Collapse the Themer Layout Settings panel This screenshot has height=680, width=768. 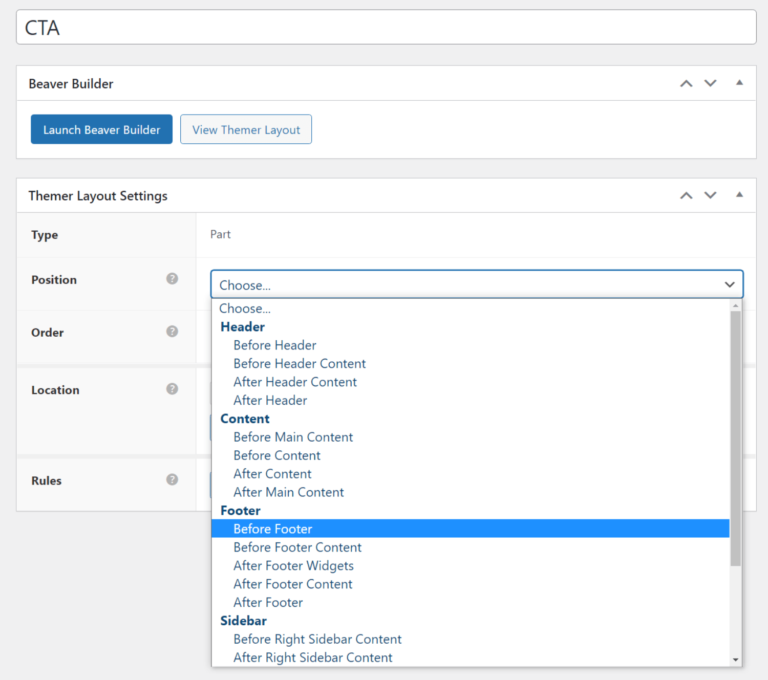pyautogui.click(x=739, y=196)
